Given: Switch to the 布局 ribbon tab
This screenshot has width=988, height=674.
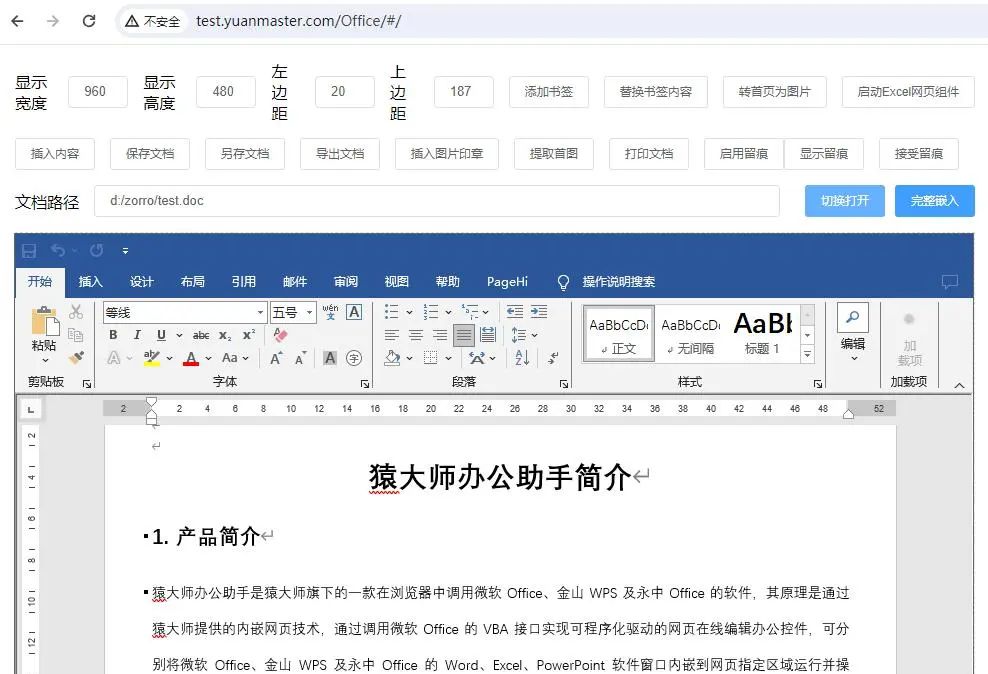Looking at the screenshot, I should tap(193, 282).
